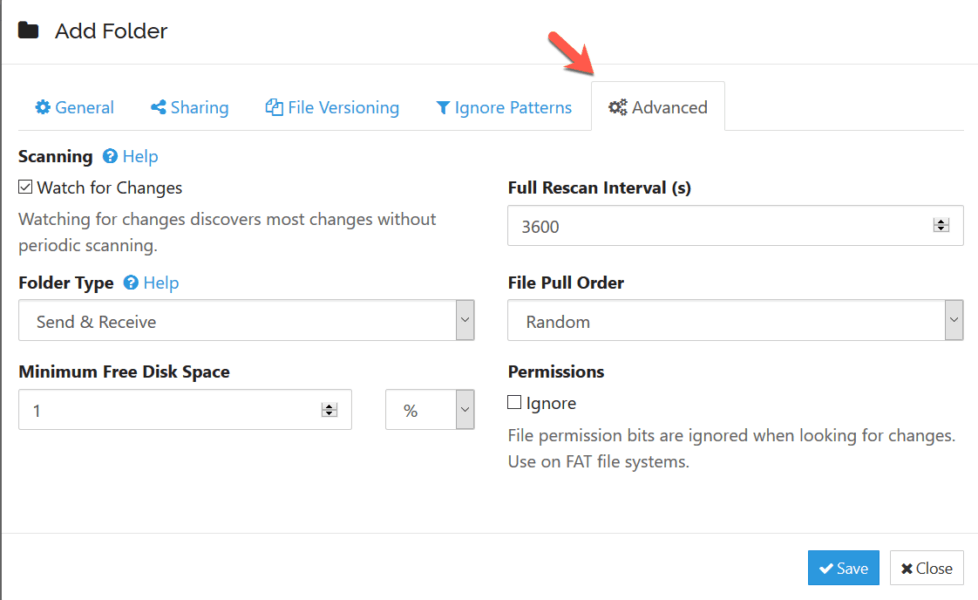Click the question mark icon beside Scanning
978x600 pixels.
pos(111,157)
